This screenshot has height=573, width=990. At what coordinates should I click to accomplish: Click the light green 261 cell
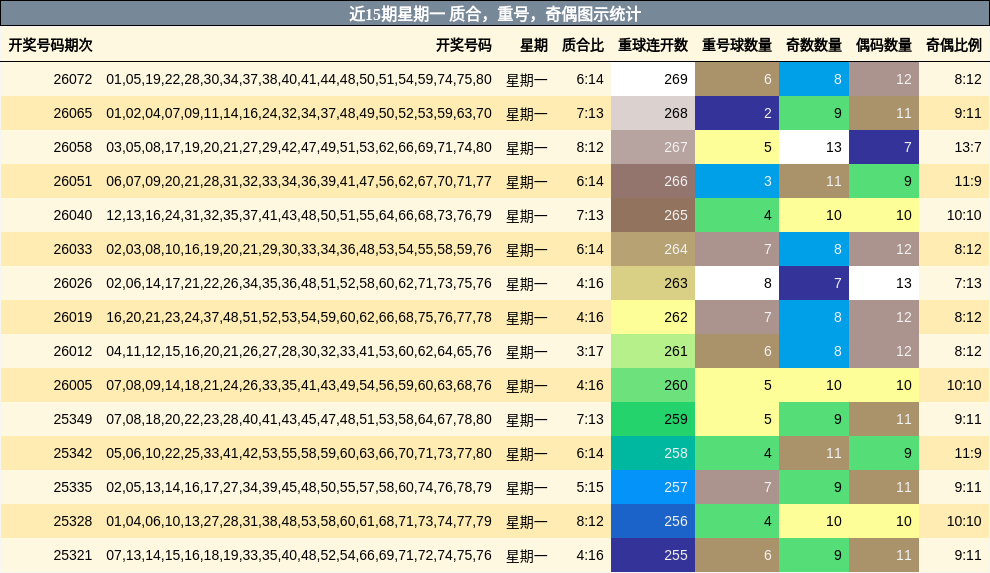point(653,351)
